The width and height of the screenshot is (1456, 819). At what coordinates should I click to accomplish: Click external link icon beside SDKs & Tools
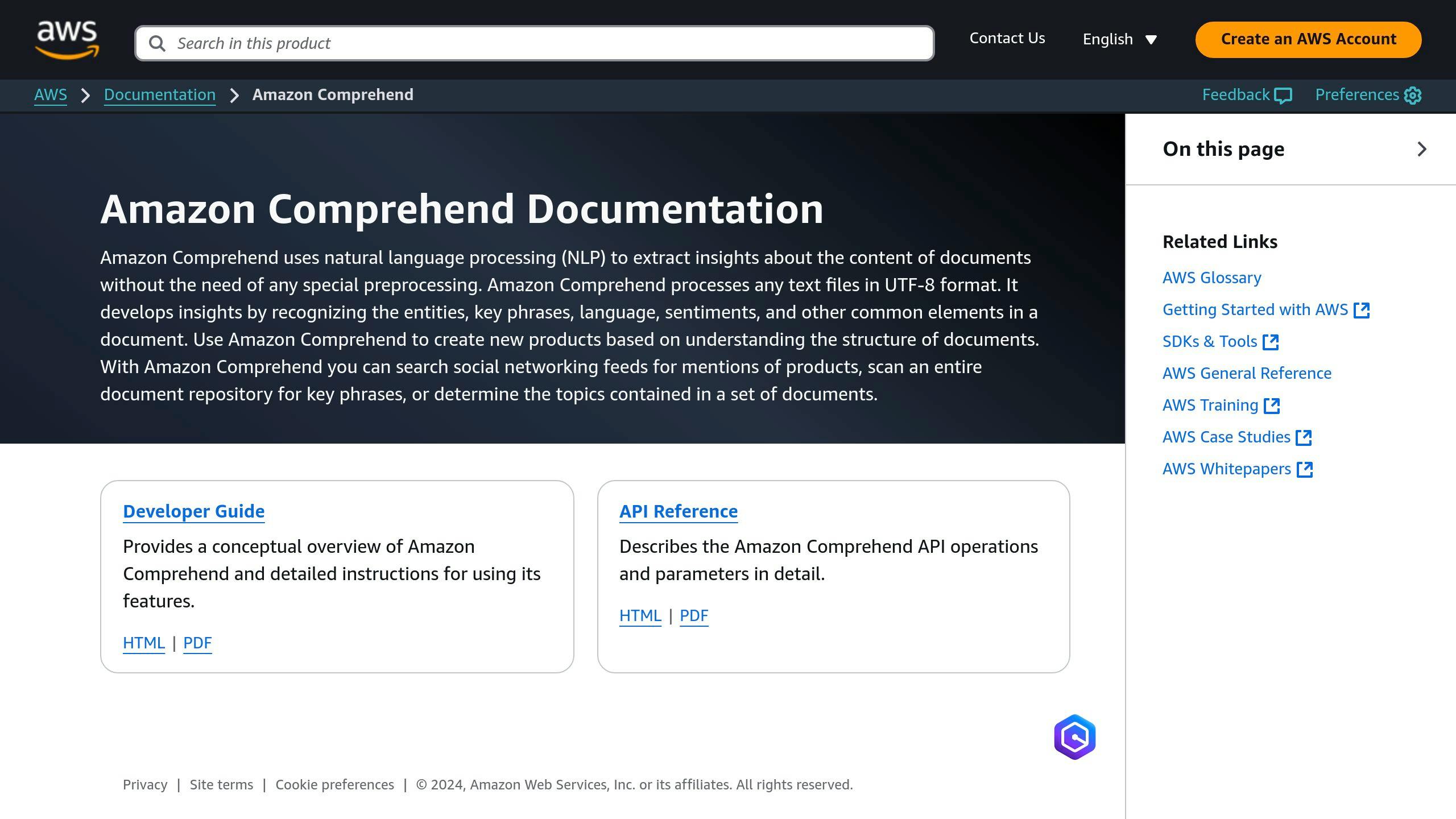click(1271, 342)
